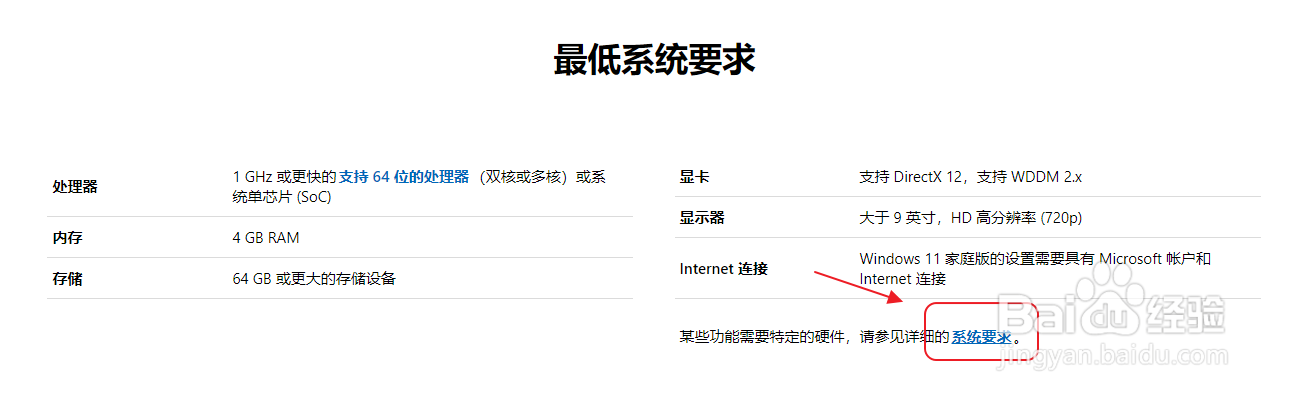1300x400 pixels.
Task: Select the 显卡 row label
Action: point(694,177)
